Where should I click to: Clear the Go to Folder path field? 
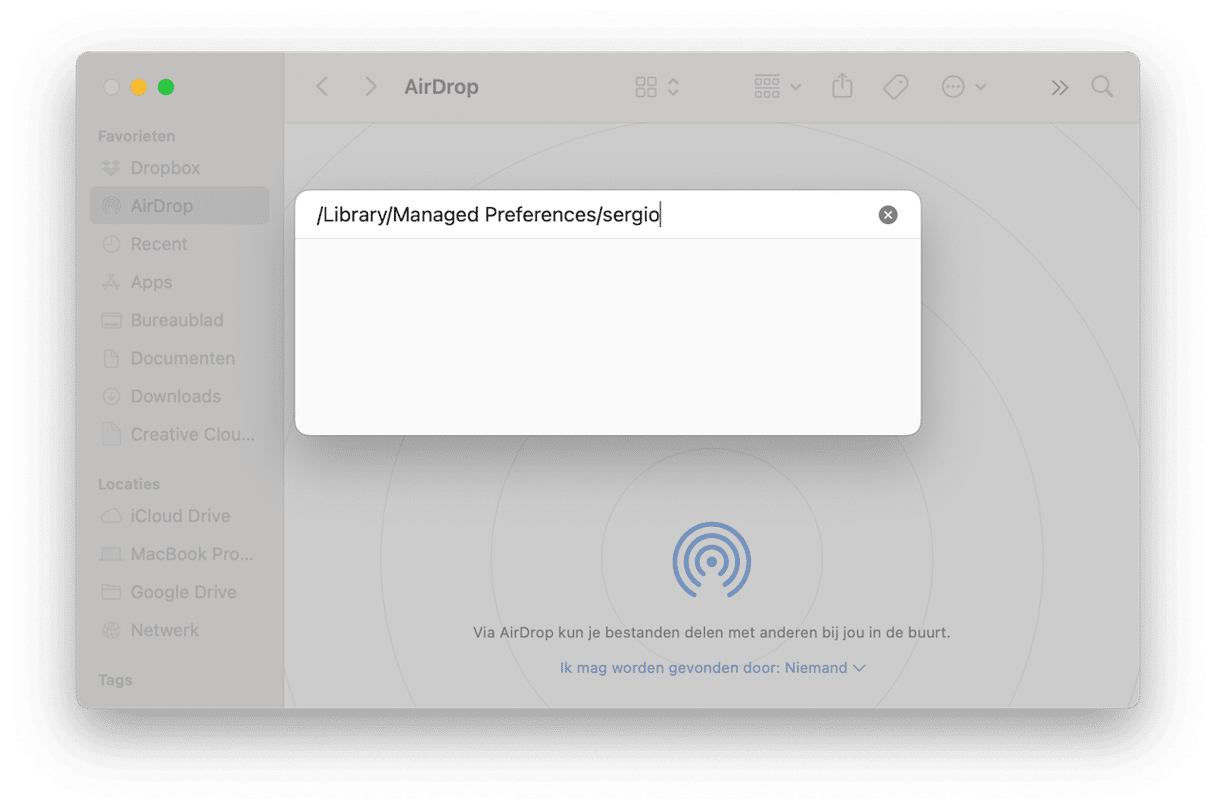[x=888, y=215]
